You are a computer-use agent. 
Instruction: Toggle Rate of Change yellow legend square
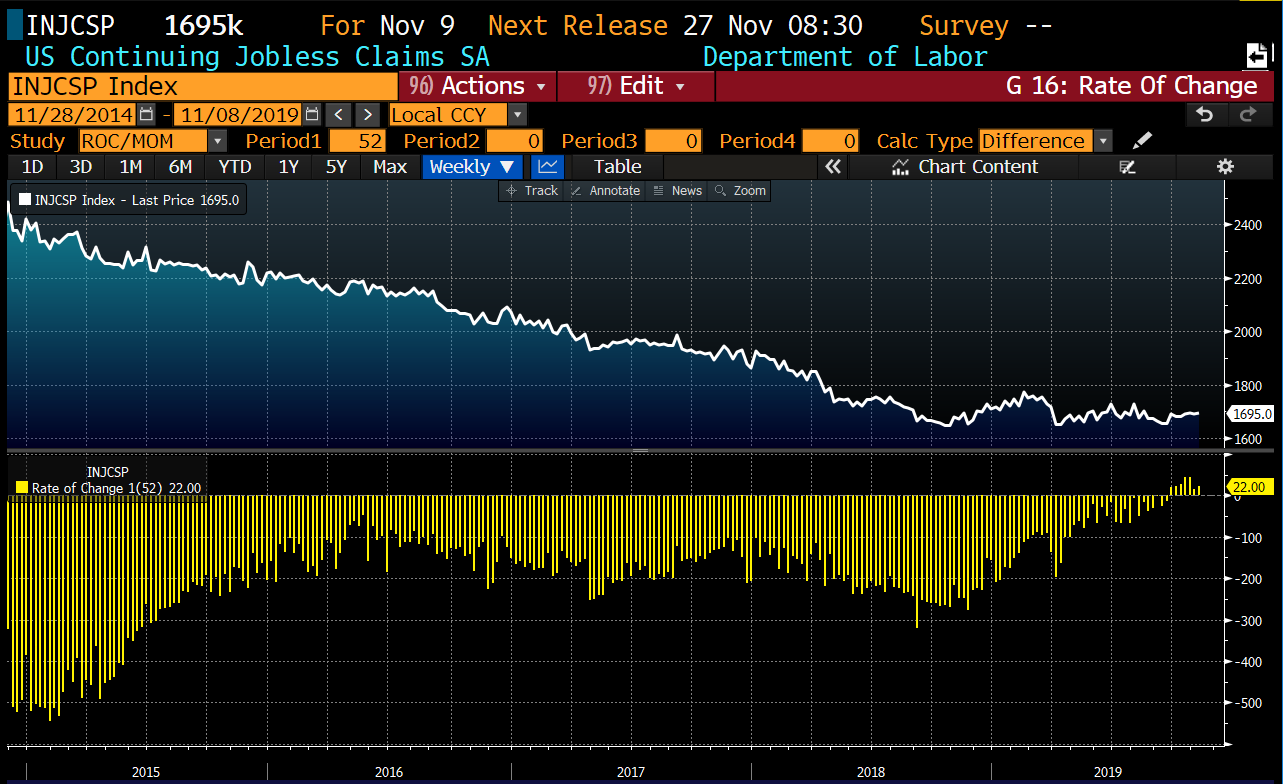(22, 488)
